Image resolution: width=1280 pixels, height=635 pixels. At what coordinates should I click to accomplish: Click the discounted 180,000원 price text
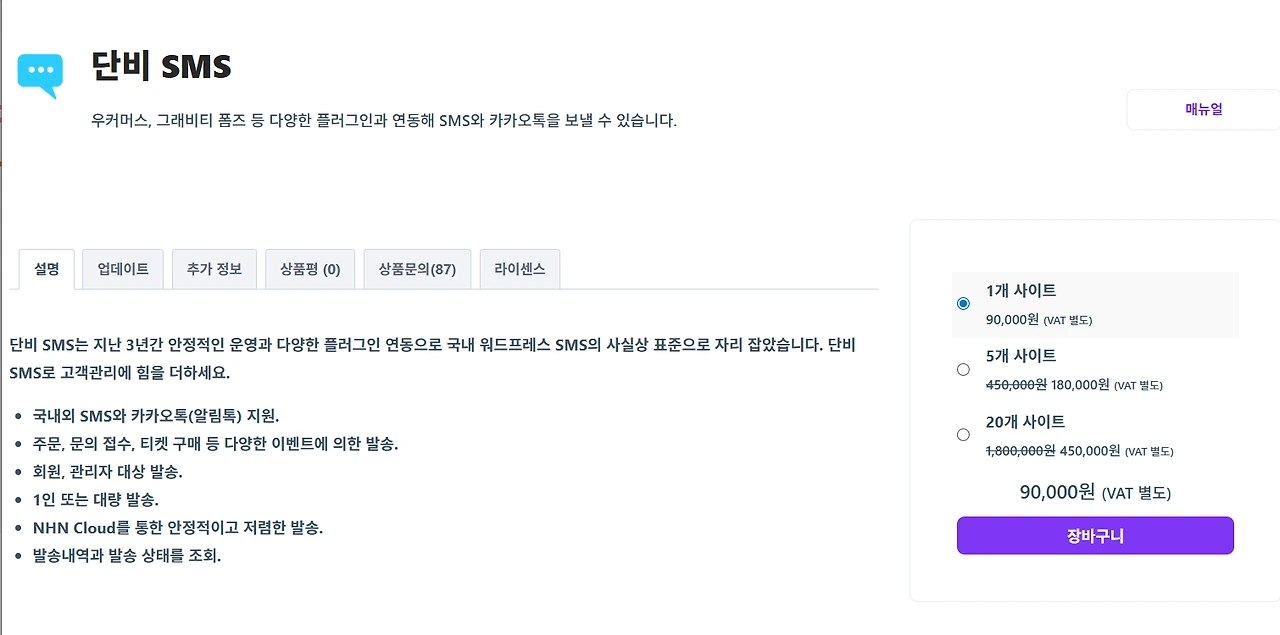coord(1080,385)
